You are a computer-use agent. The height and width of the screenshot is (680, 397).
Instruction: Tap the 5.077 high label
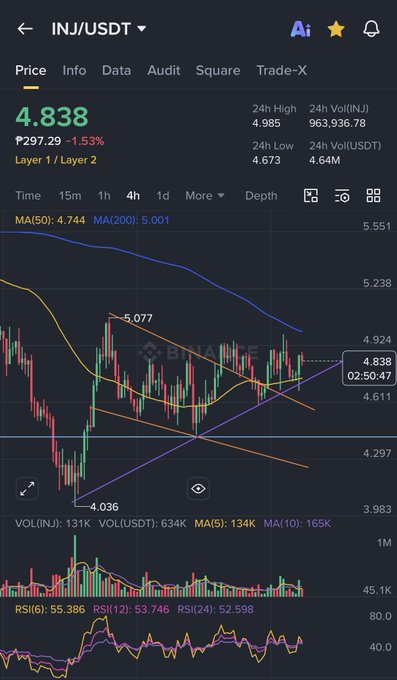pos(138,318)
